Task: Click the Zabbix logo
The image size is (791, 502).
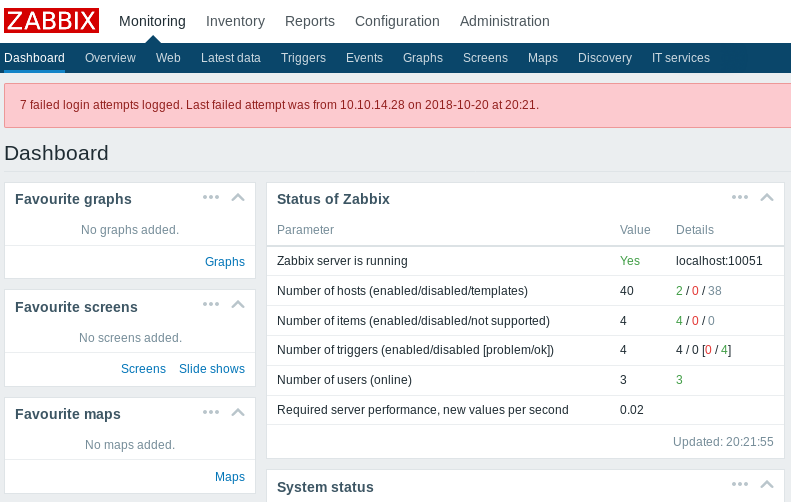Action: pyautogui.click(x=52, y=21)
